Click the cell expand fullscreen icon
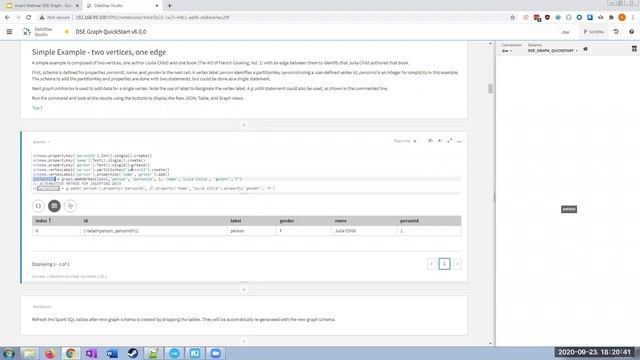640x360 pixels. tap(449, 141)
